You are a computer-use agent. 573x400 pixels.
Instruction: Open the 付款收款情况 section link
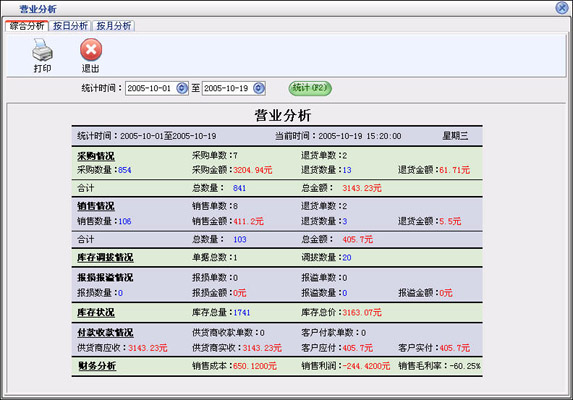tap(105, 333)
